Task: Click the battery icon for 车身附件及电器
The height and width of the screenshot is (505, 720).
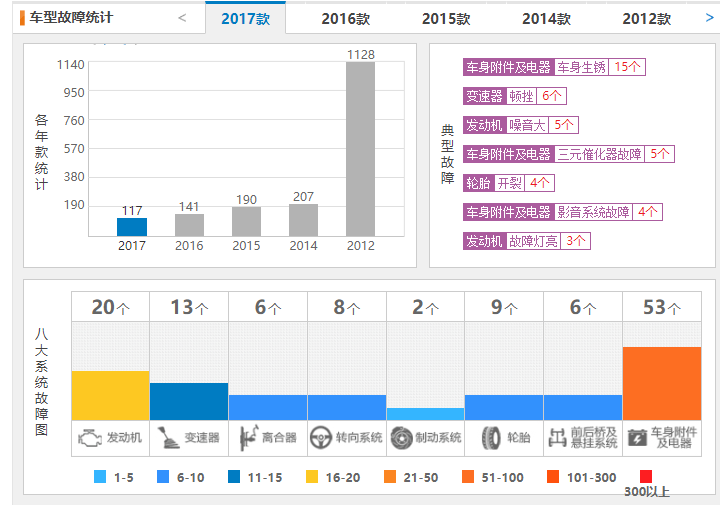Action: tap(637, 437)
